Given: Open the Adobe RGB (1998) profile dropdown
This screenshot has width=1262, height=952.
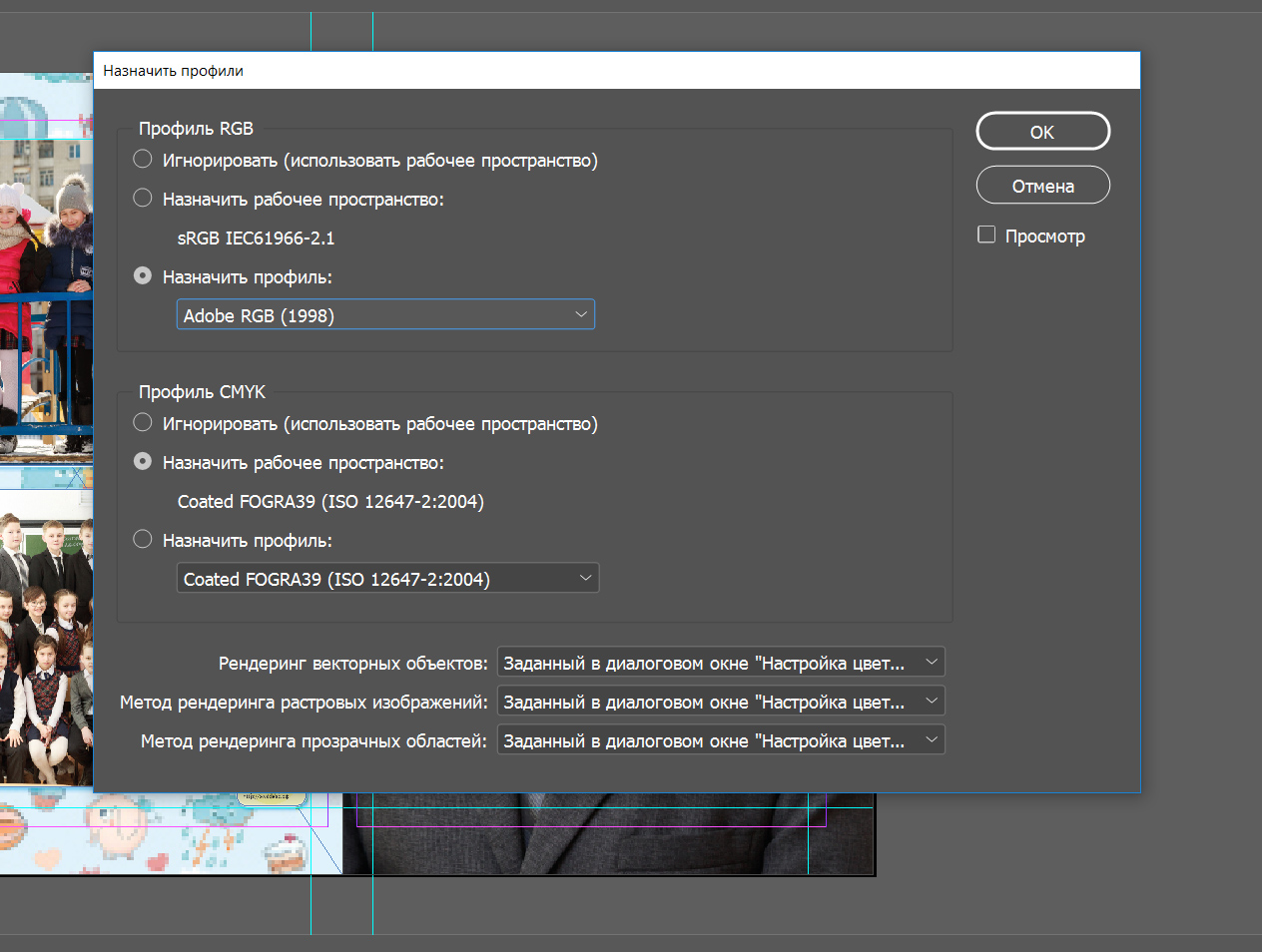Looking at the screenshot, I should tap(385, 315).
